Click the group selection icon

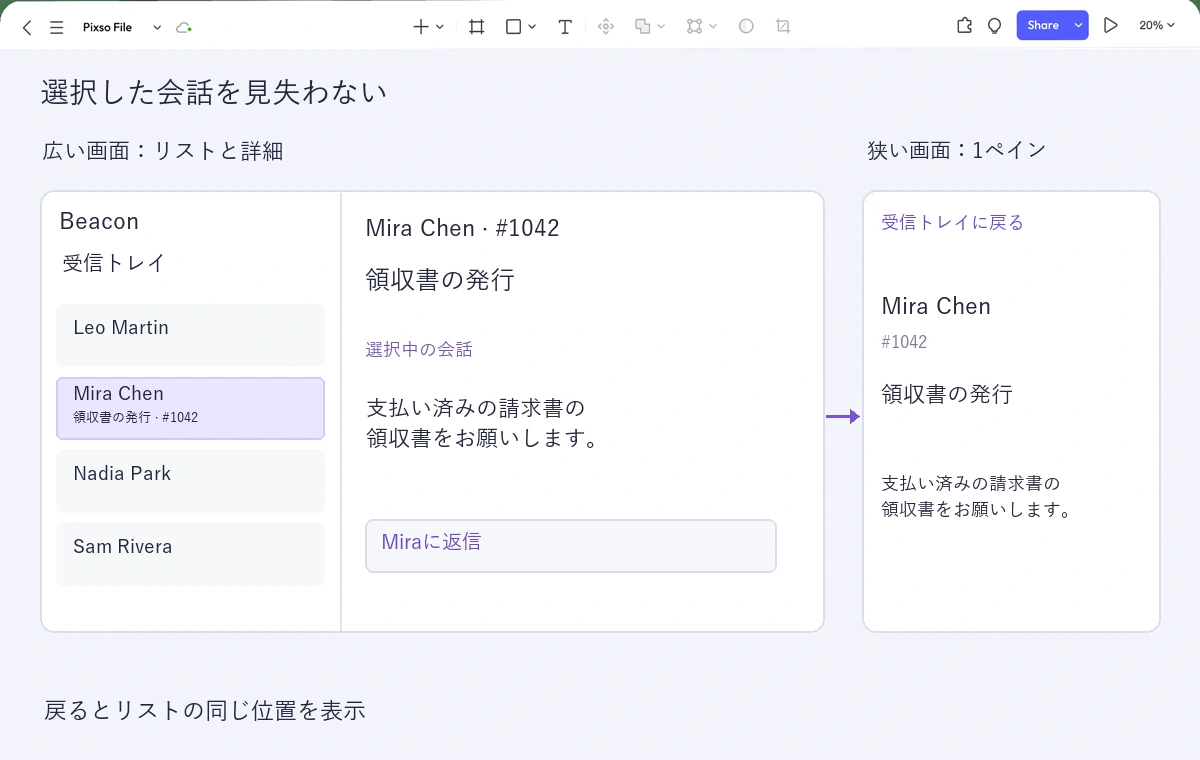(694, 27)
